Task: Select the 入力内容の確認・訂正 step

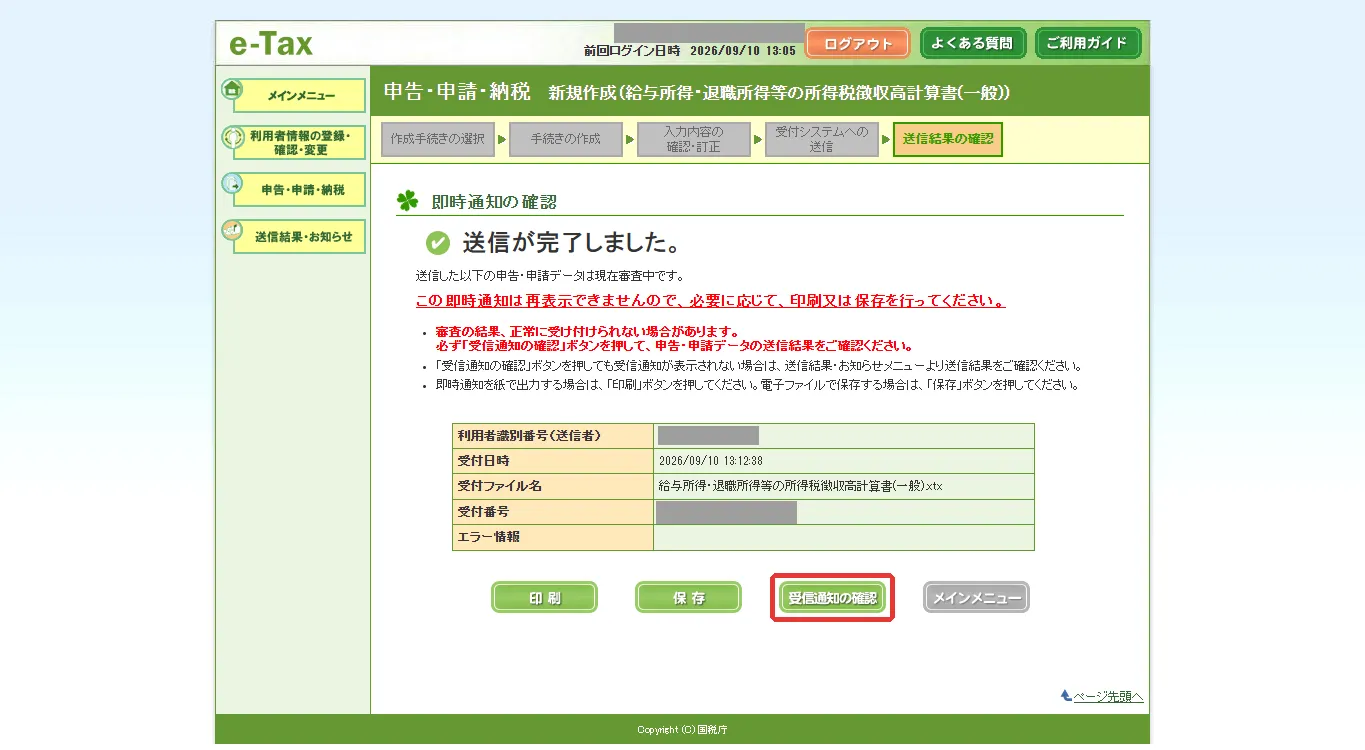Action: pos(693,140)
